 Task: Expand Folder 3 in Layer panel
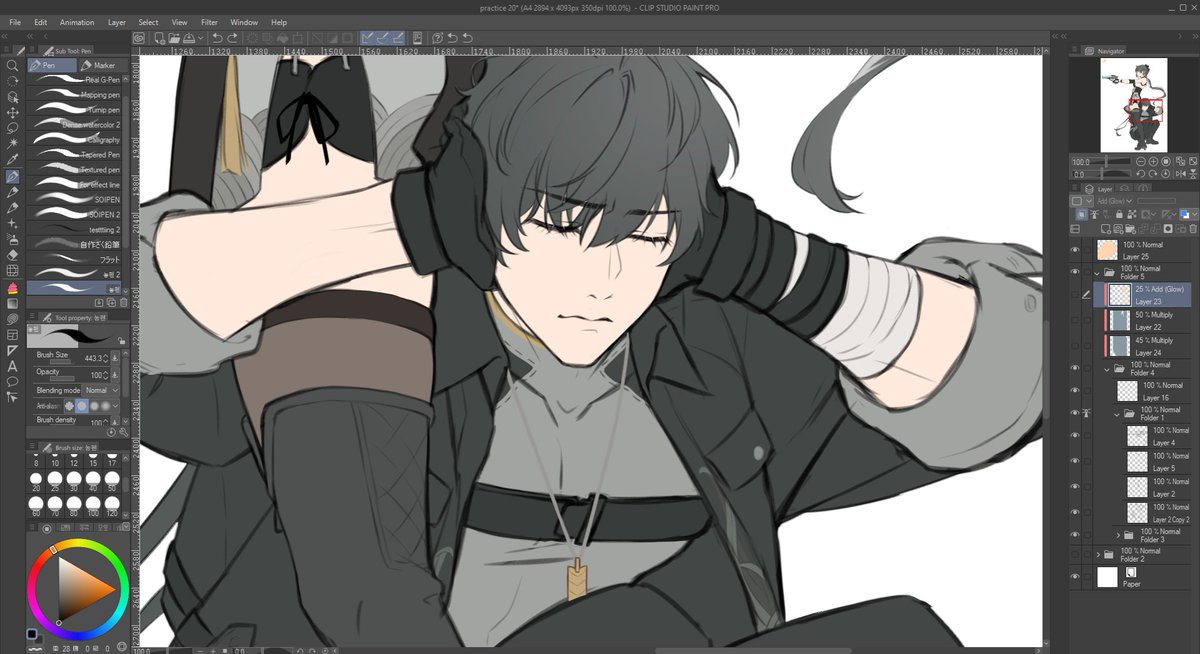click(1118, 535)
